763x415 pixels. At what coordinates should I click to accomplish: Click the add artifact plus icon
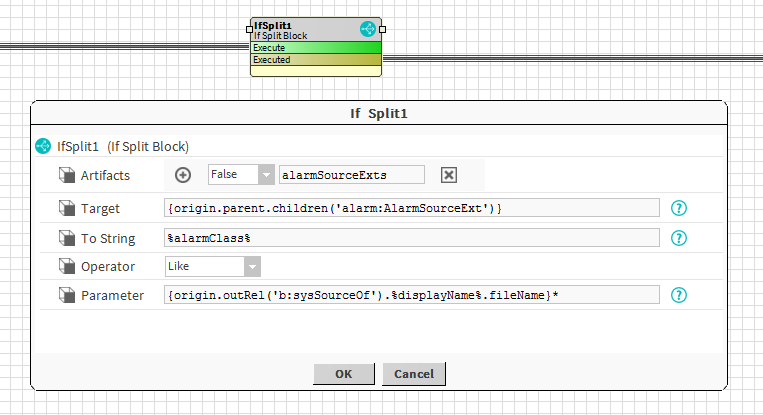coord(183,175)
